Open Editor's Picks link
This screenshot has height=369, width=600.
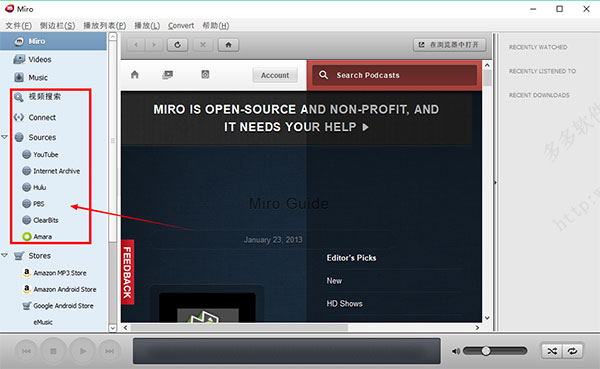[351, 258]
